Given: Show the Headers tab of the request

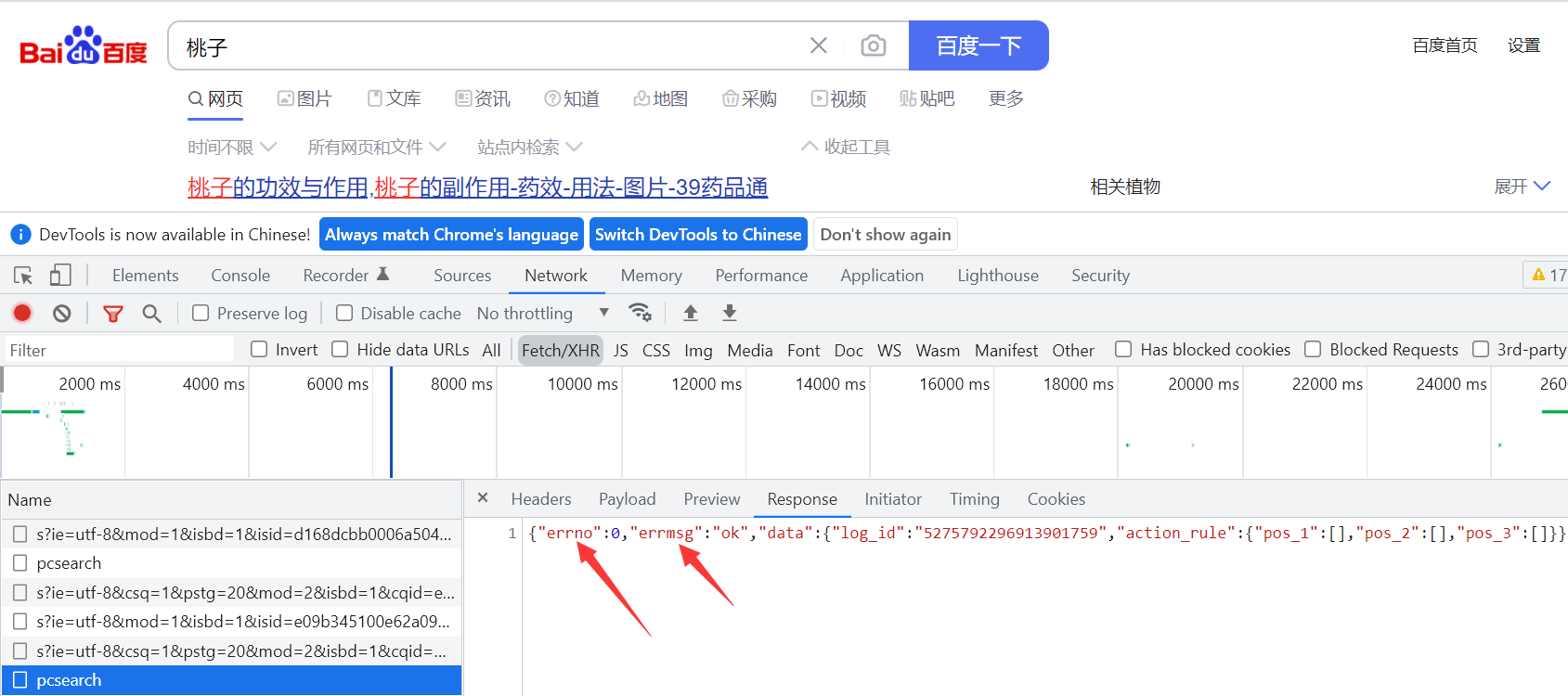Looking at the screenshot, I should pos(541,499).
